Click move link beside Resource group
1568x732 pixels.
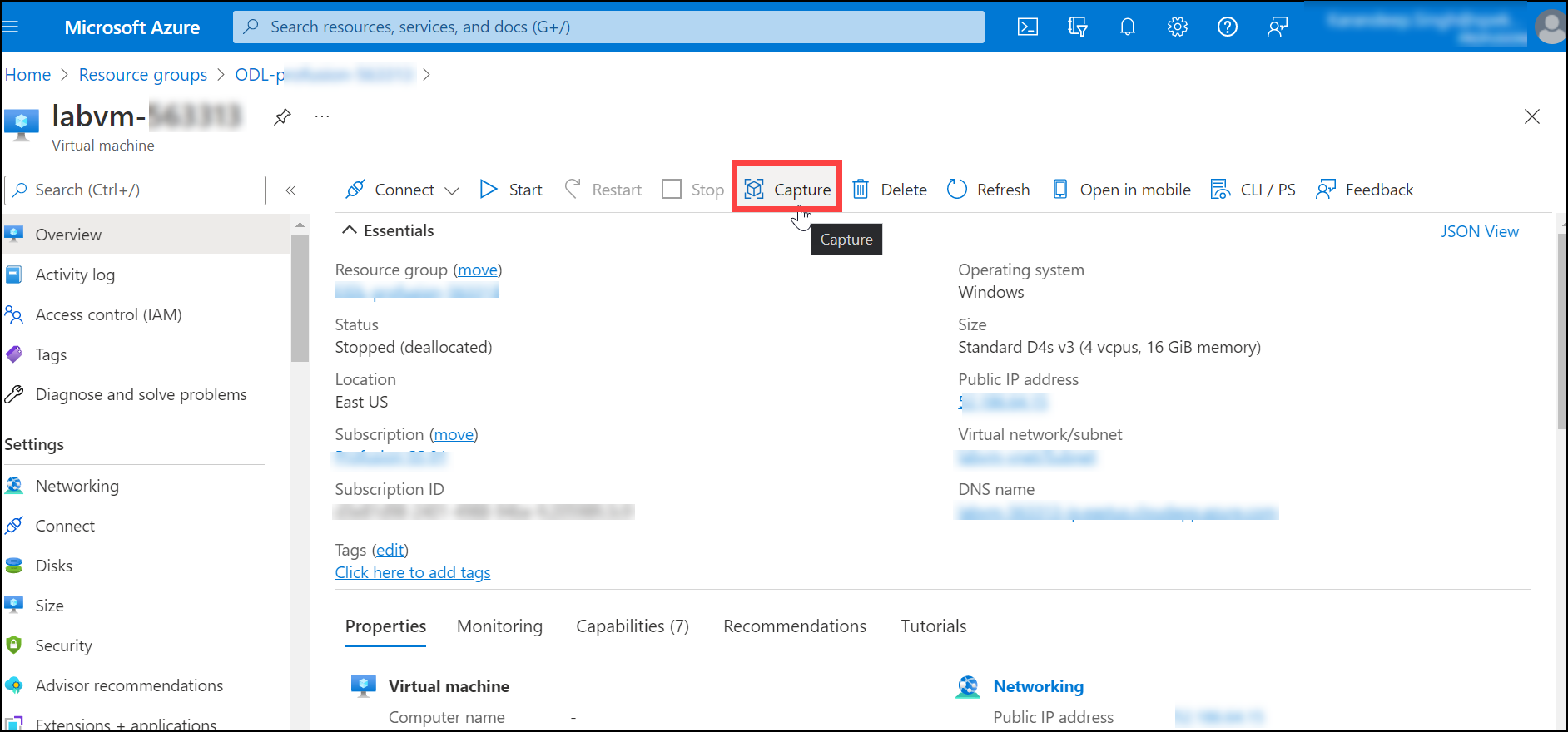pos(478,270)
